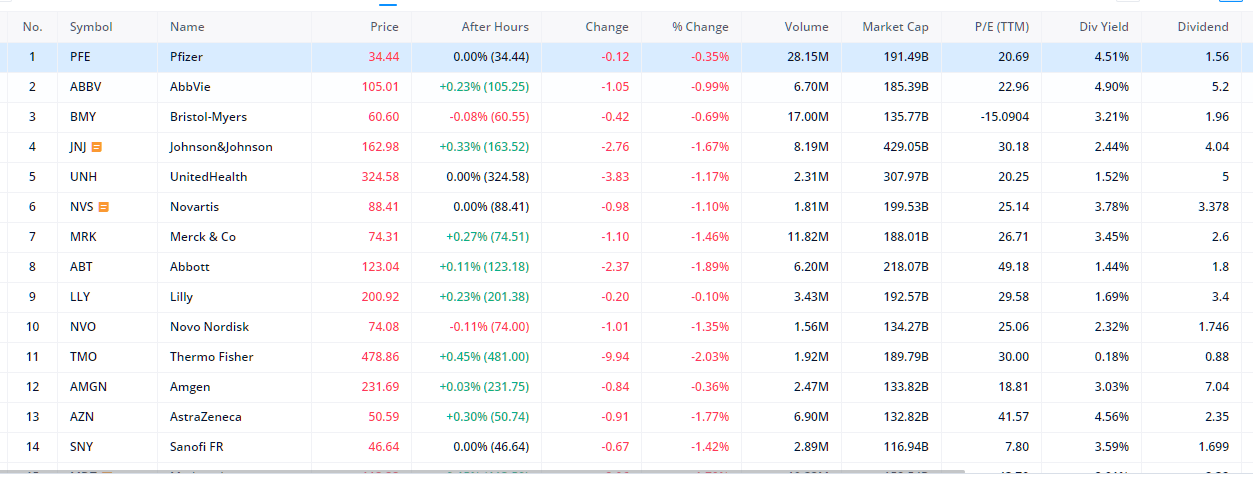Viewport: 1253px width, 480px height.
Task: Click the Johnson&Johnson company name
Action: [221, 147]
